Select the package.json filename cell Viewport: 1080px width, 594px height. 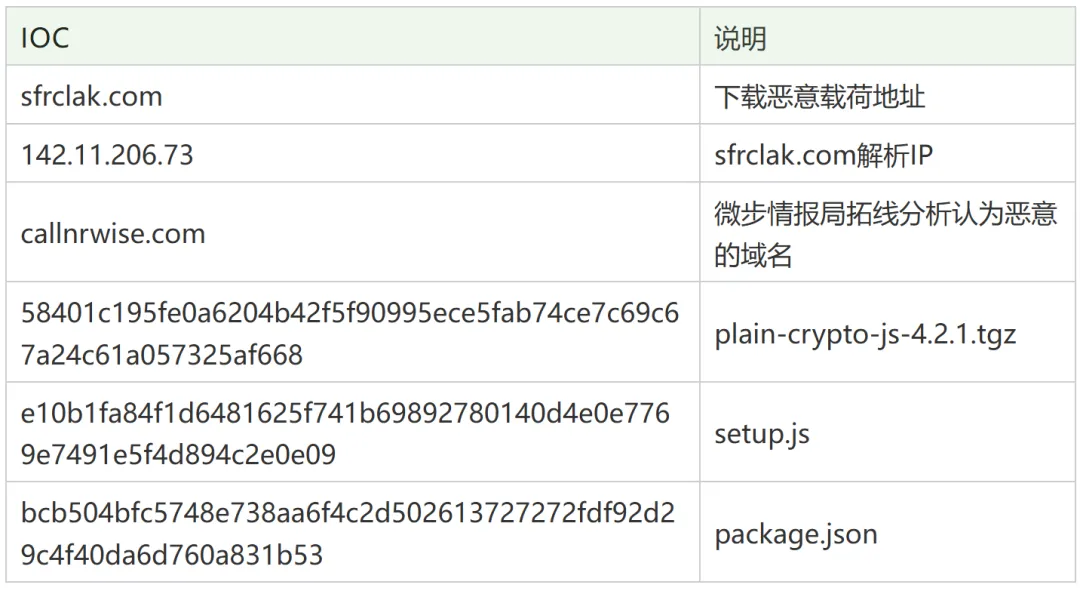click(x=796, y=534)
